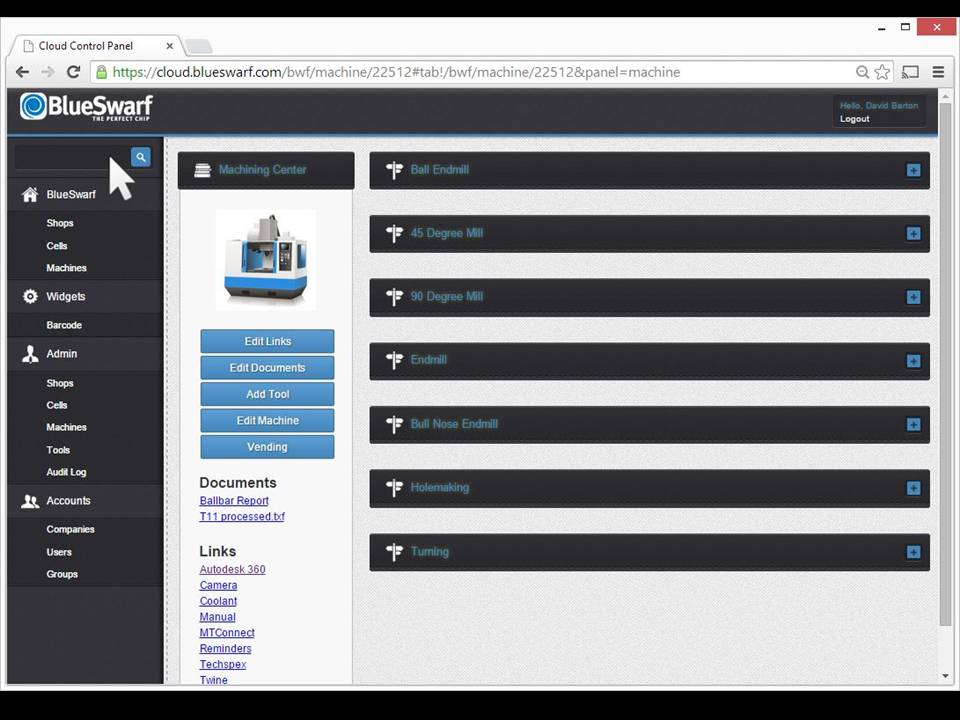This screenshot has width=960, height=720.
Task: Reload the page with refresh icon
Action: tap(73, 72)
